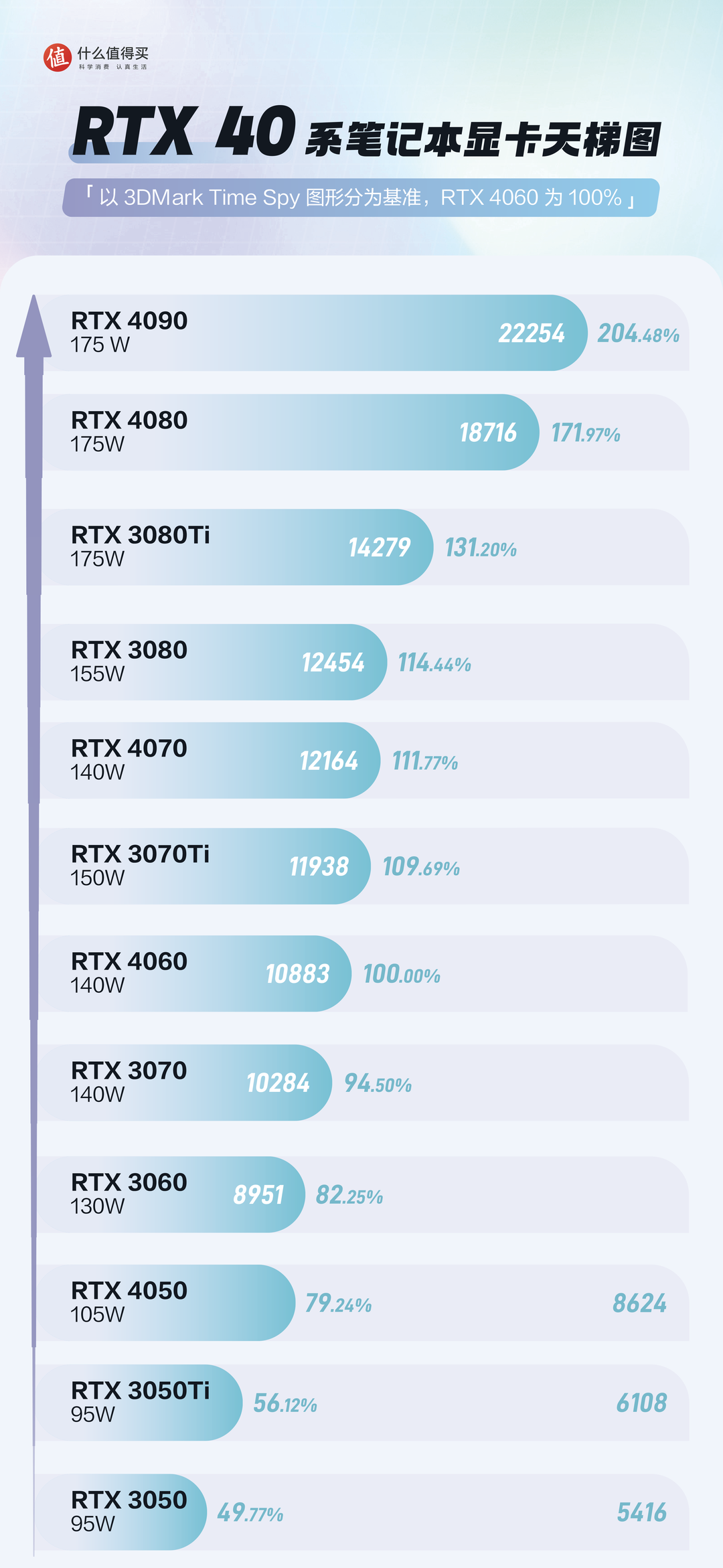
Task: Click the 8951 score on RTX 3060 bar
Action: point(258,1195)
